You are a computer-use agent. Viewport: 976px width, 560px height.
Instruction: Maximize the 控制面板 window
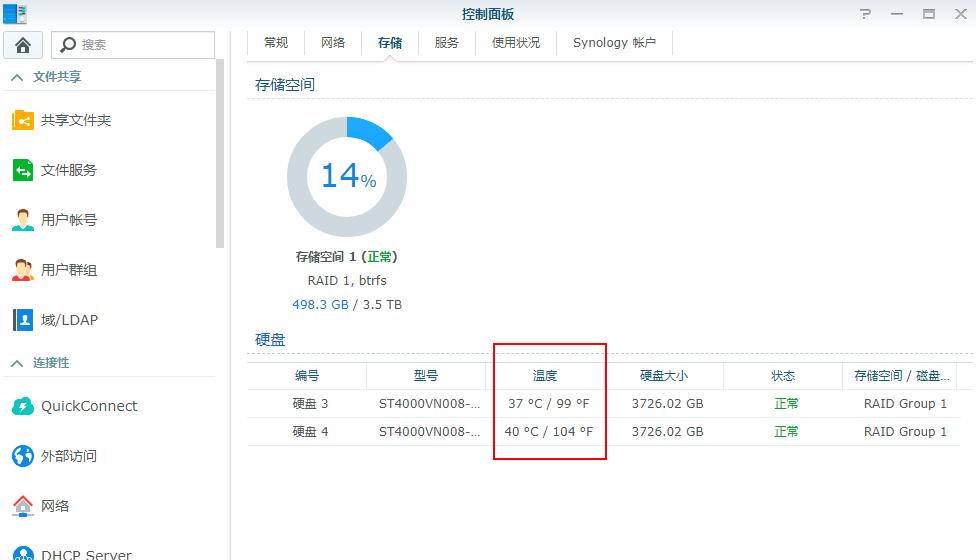[929, 14]
